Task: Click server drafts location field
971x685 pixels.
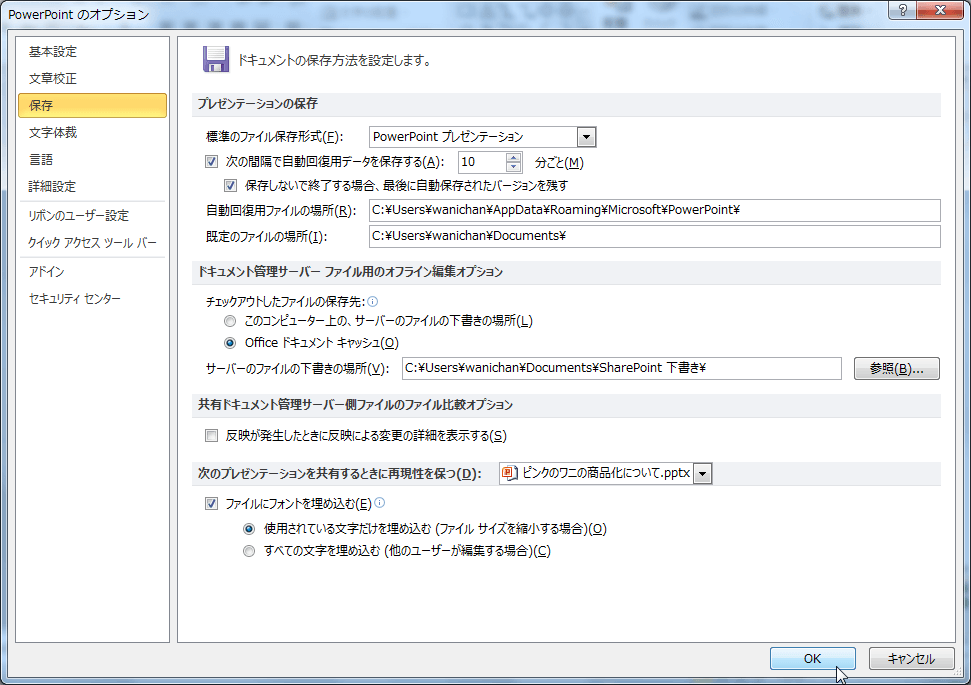Action: pos(621,369)
